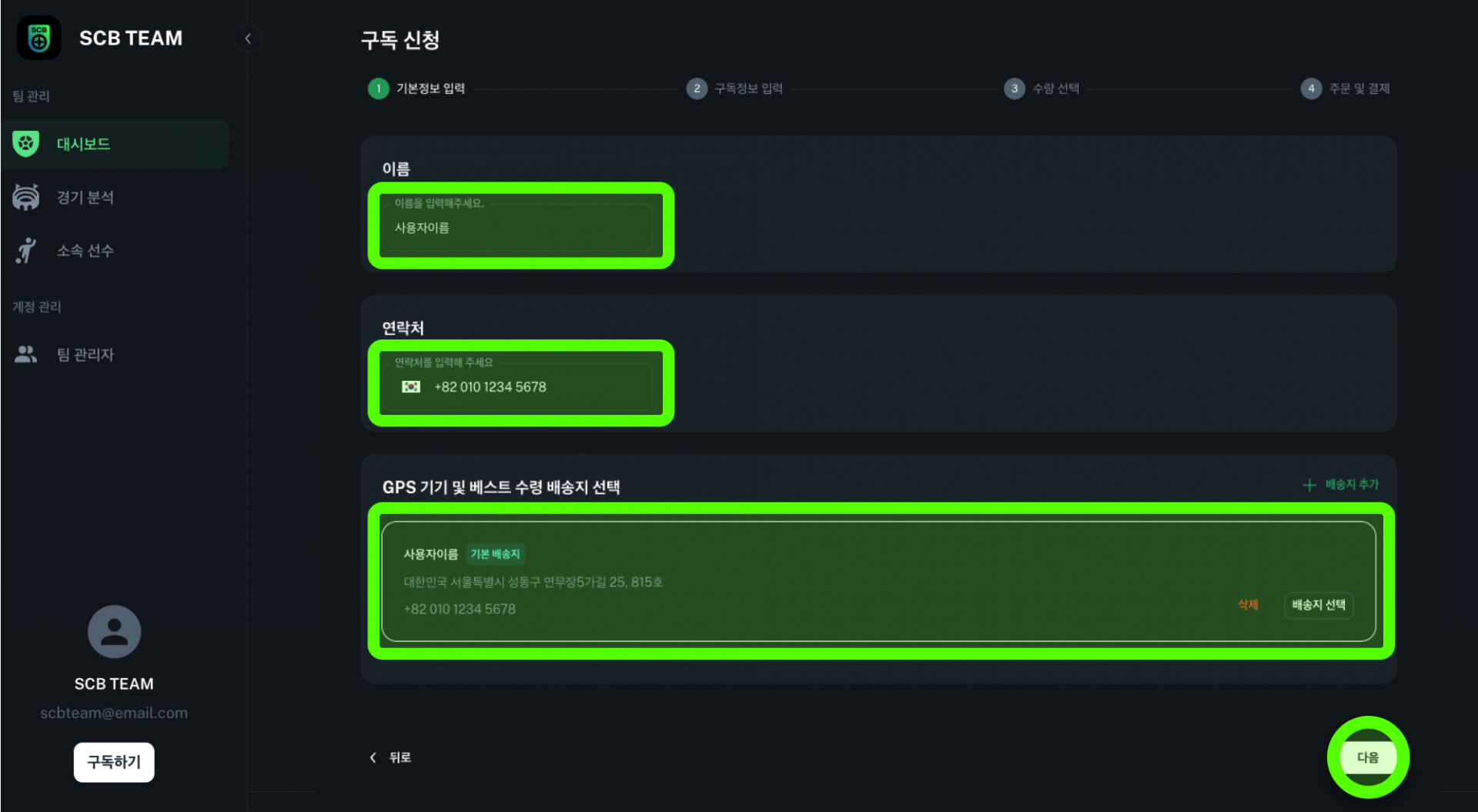The width and height of the screenshot is (1478, 812).
Task: Click the SCB TEAM logo icon
Action: tap(39, 38)
